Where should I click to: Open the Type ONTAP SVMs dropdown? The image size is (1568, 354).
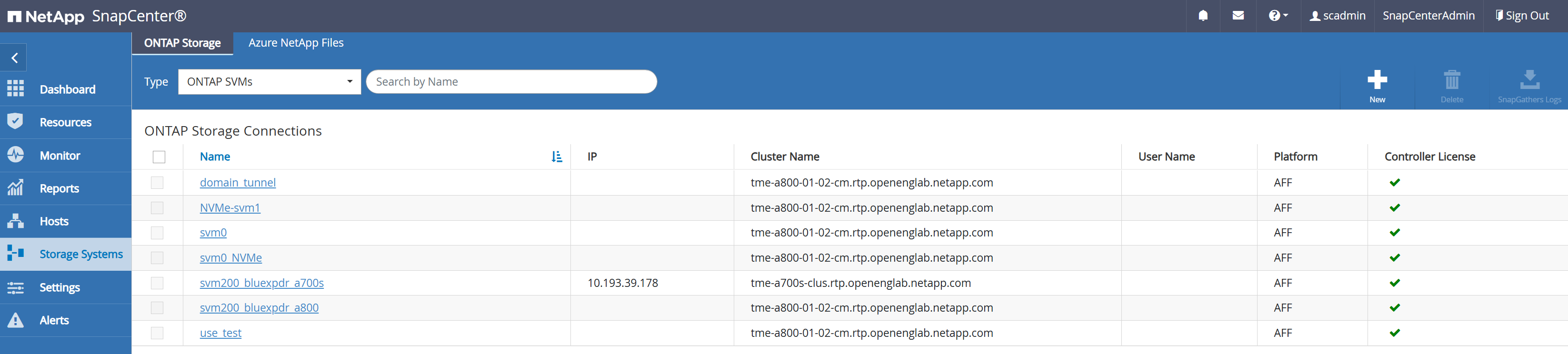point(269,82)
